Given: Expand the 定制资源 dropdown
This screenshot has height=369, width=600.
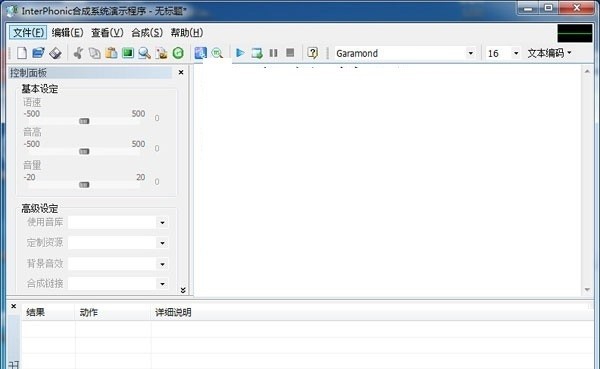Looking at the screenshot, I should (162, 243).
